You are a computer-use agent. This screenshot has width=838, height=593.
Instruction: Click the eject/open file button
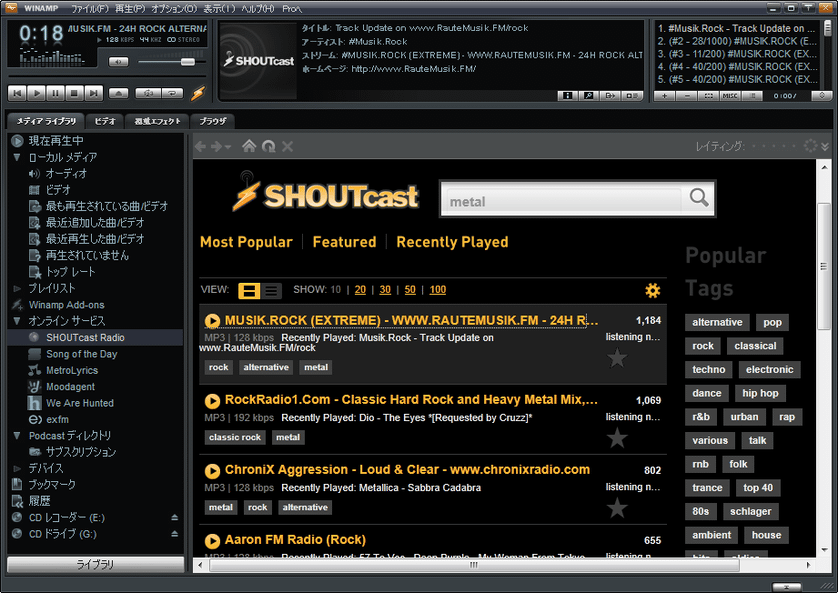pyautogui.click(x=119, y=93)
